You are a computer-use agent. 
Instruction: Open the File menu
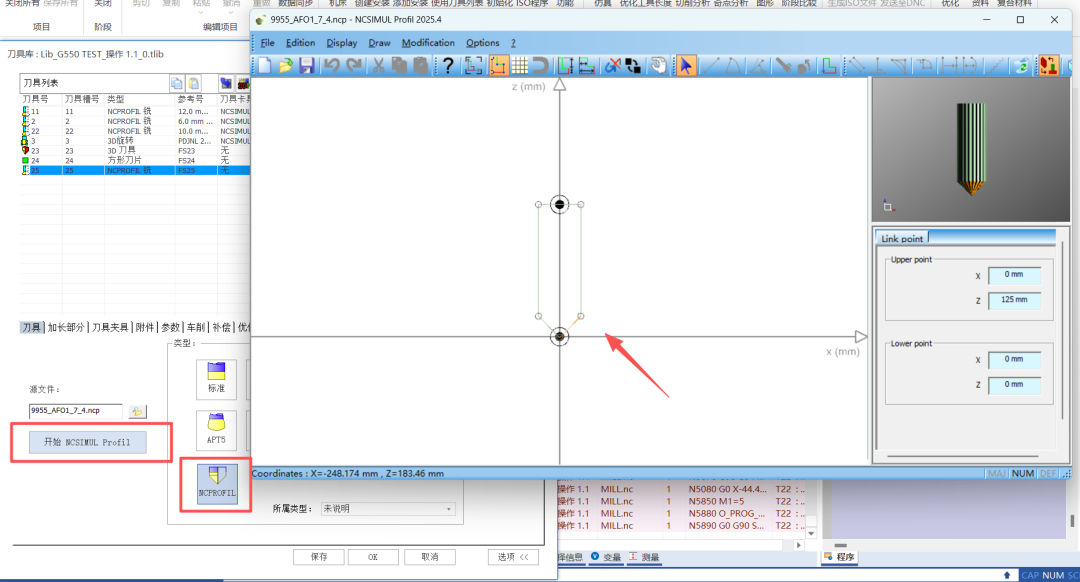click(x=267, y=43)
